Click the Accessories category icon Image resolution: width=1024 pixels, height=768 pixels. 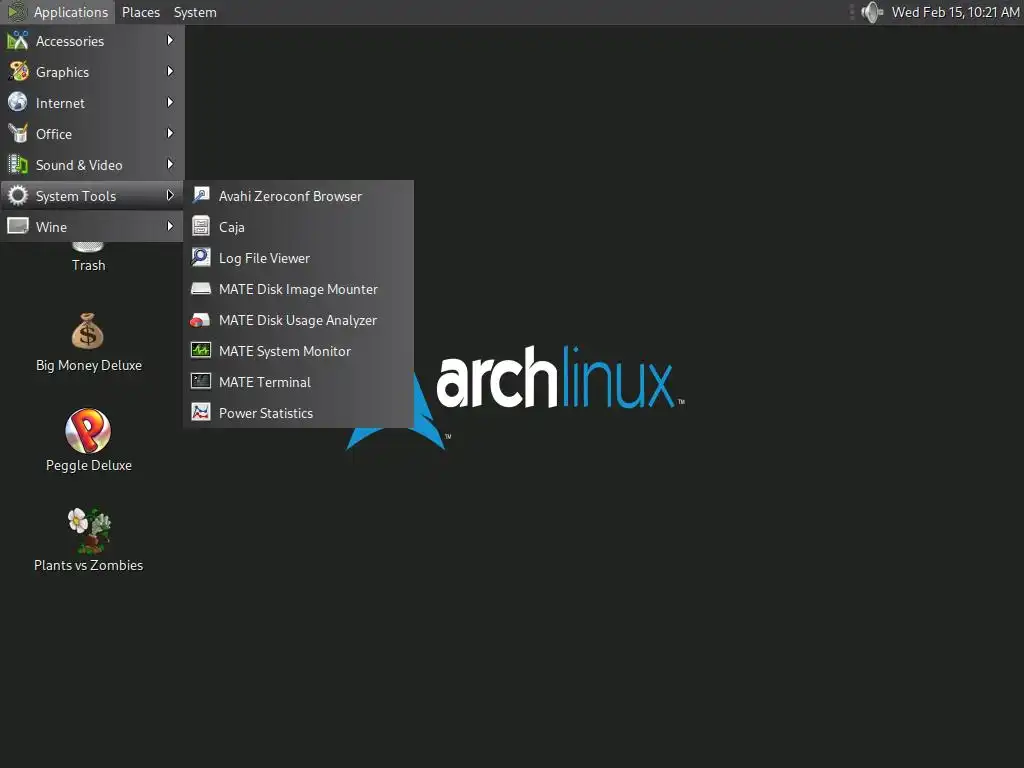18,40
